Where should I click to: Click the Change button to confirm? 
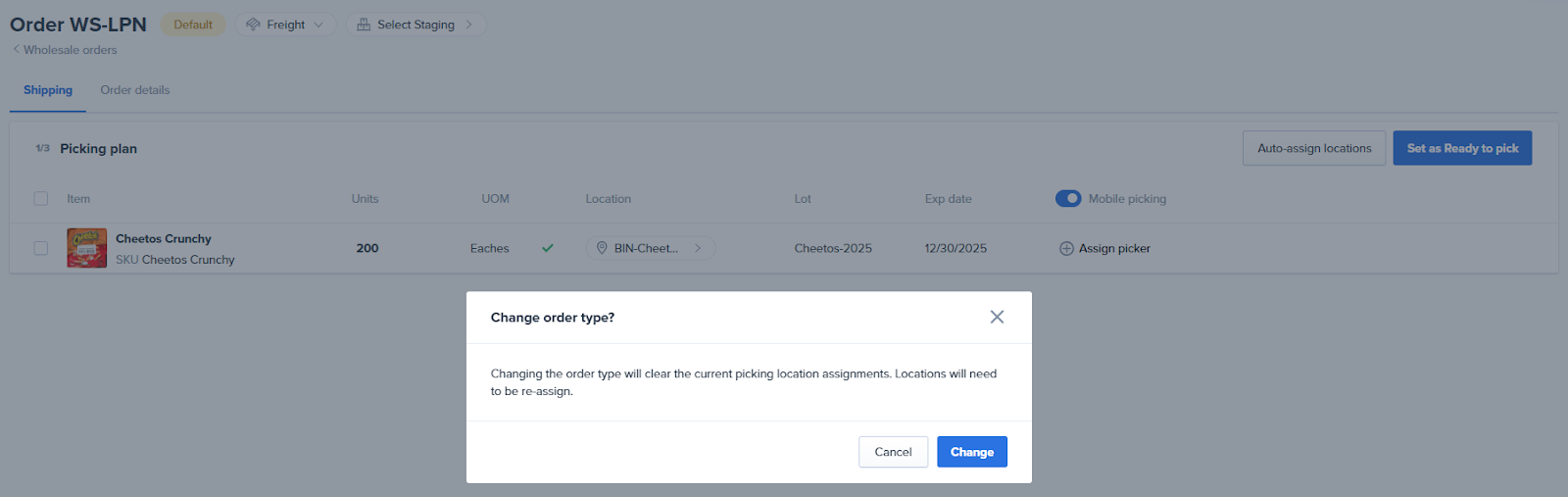(x=971, y=452)
